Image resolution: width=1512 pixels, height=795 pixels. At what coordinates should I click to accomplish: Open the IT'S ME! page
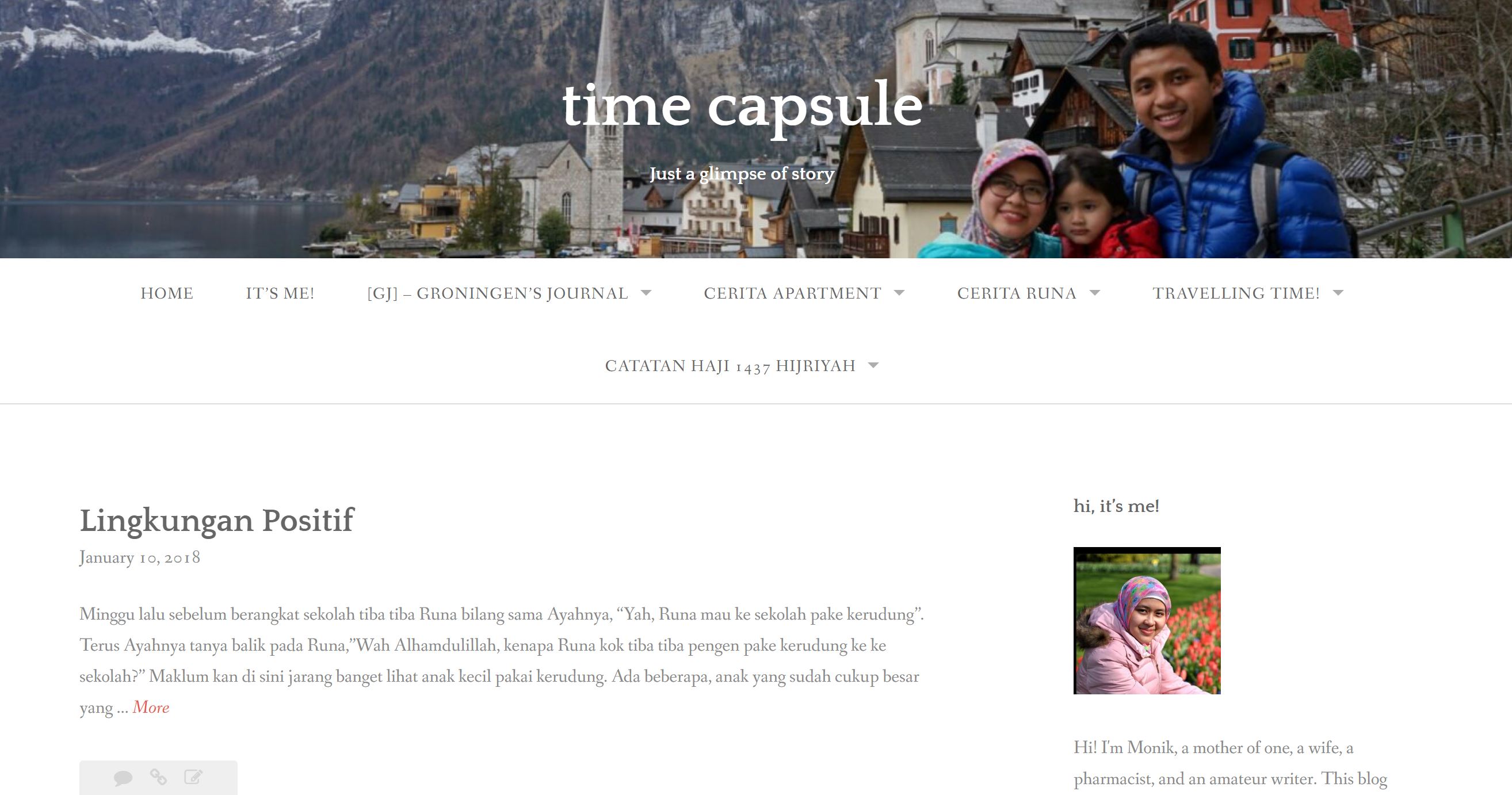point(280,293)
